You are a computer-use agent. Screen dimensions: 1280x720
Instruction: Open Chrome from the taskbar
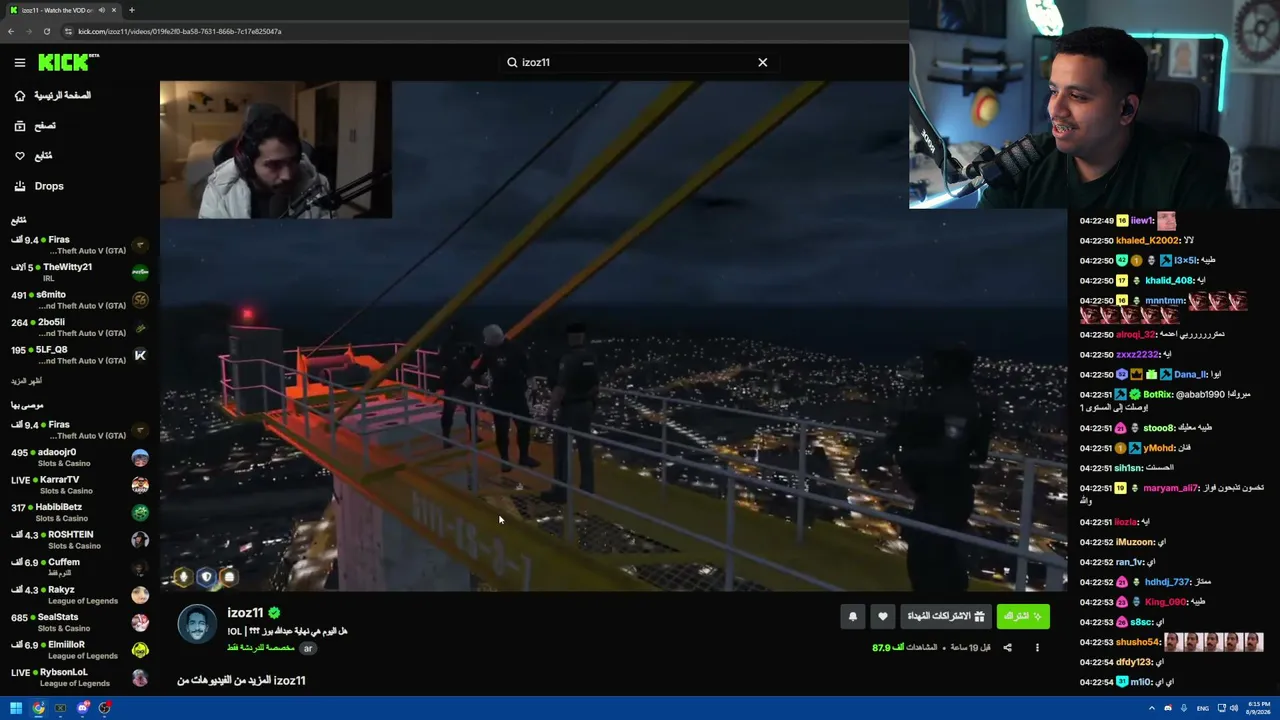coord(38,708)
